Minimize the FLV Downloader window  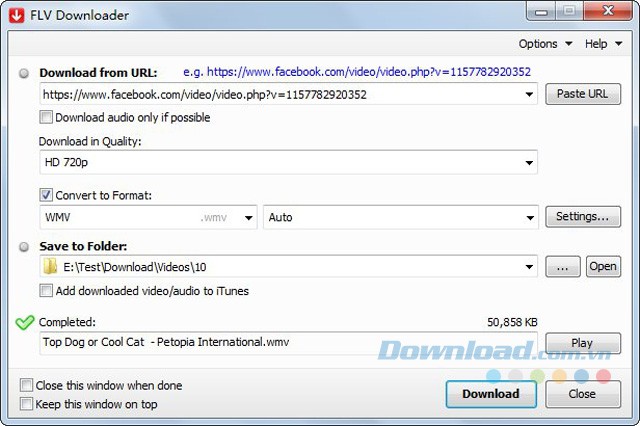tap(541, 11)
